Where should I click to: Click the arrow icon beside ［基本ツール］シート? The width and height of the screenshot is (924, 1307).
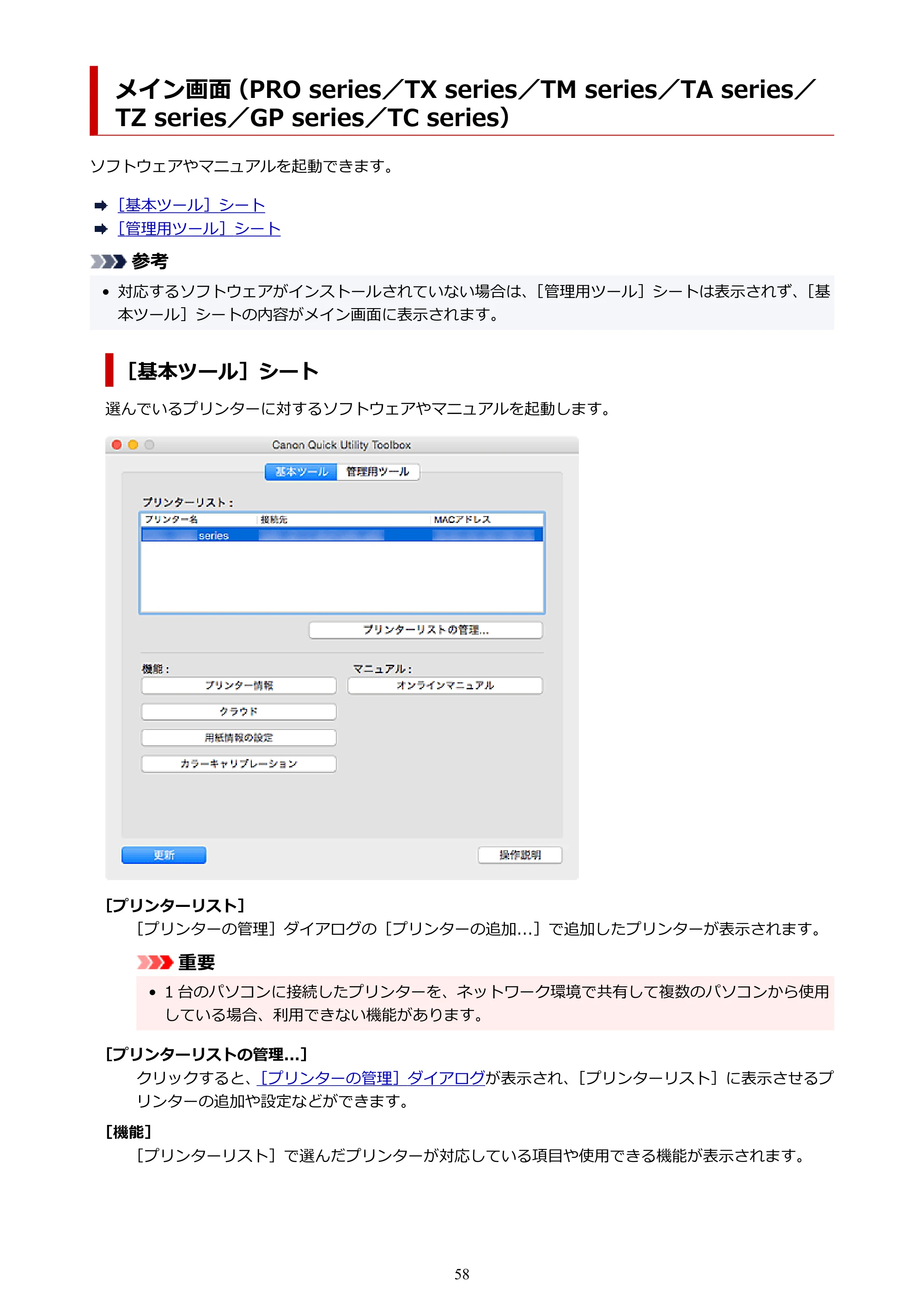pyautogui.click(x=101, y=206)
